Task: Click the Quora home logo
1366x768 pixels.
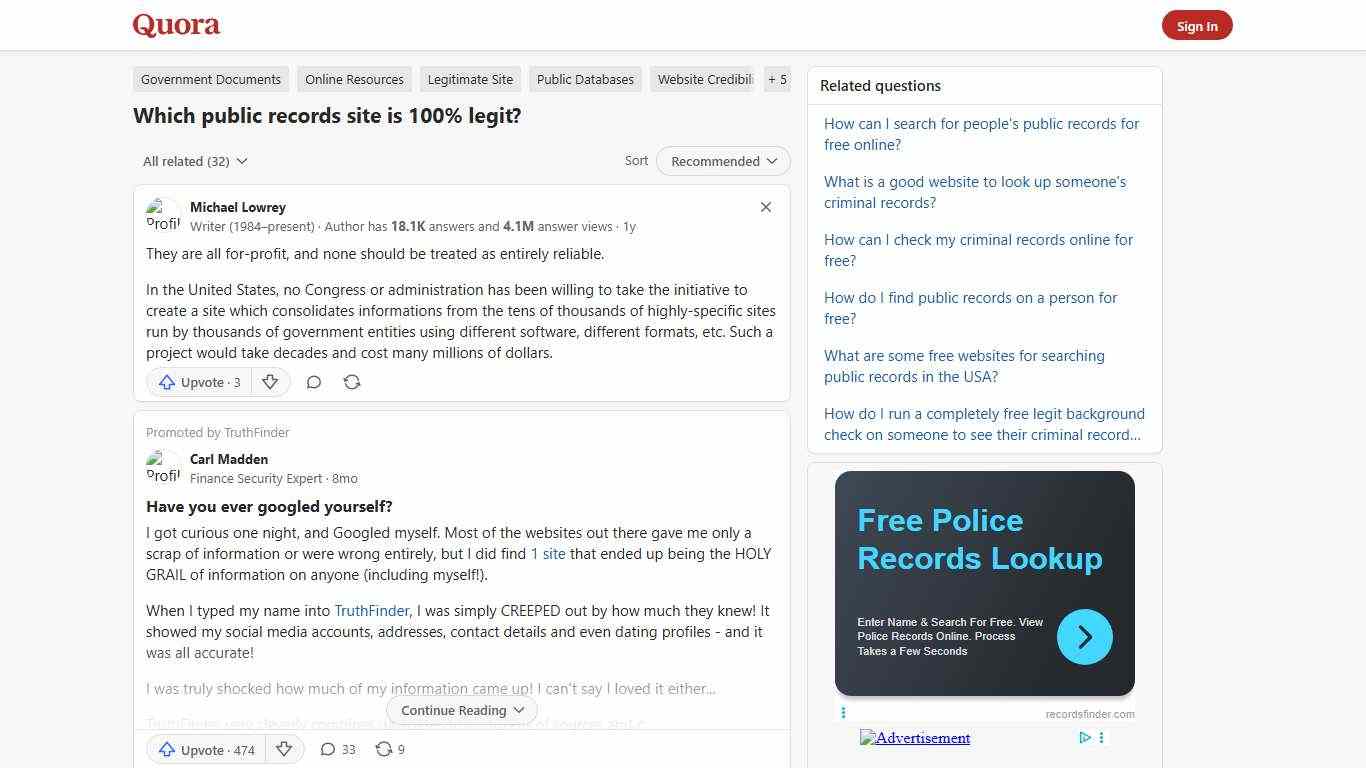Action: [175, 24]
